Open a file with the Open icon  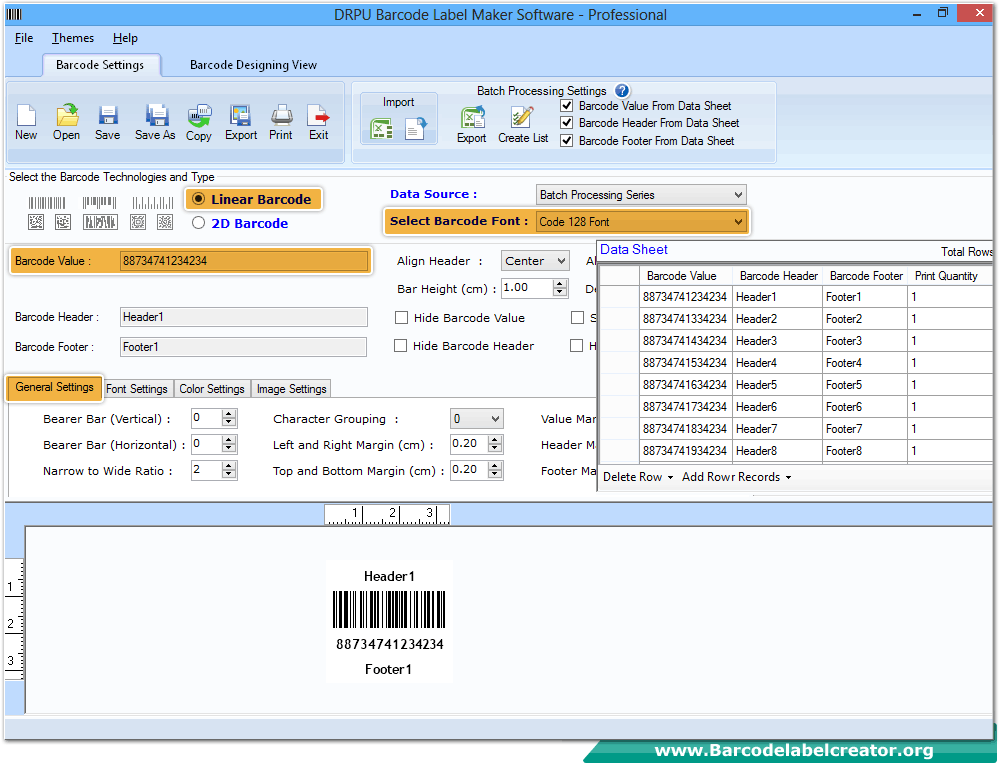point(67,115)
